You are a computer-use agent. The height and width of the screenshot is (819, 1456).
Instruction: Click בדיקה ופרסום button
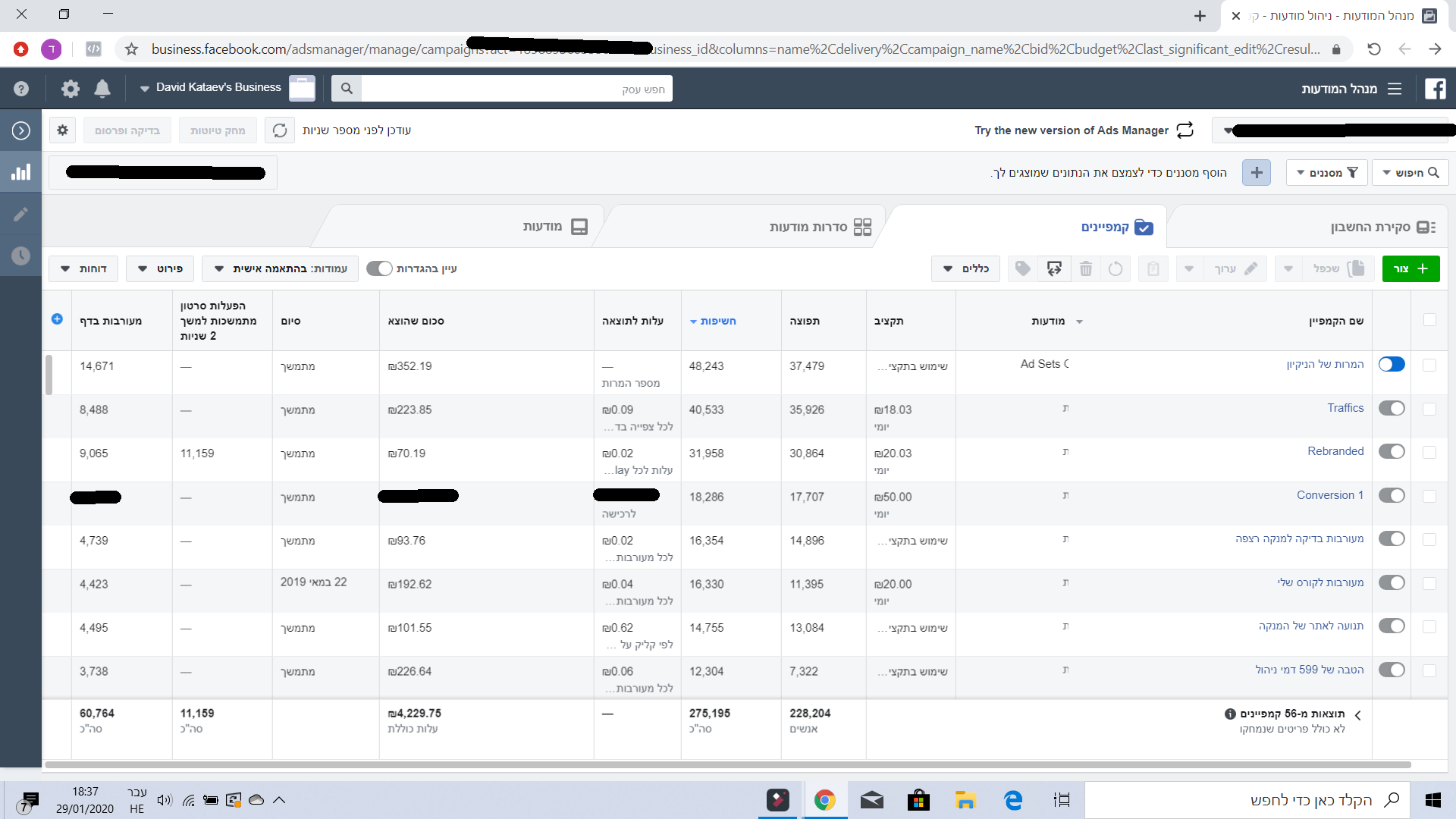click(127, 130)
